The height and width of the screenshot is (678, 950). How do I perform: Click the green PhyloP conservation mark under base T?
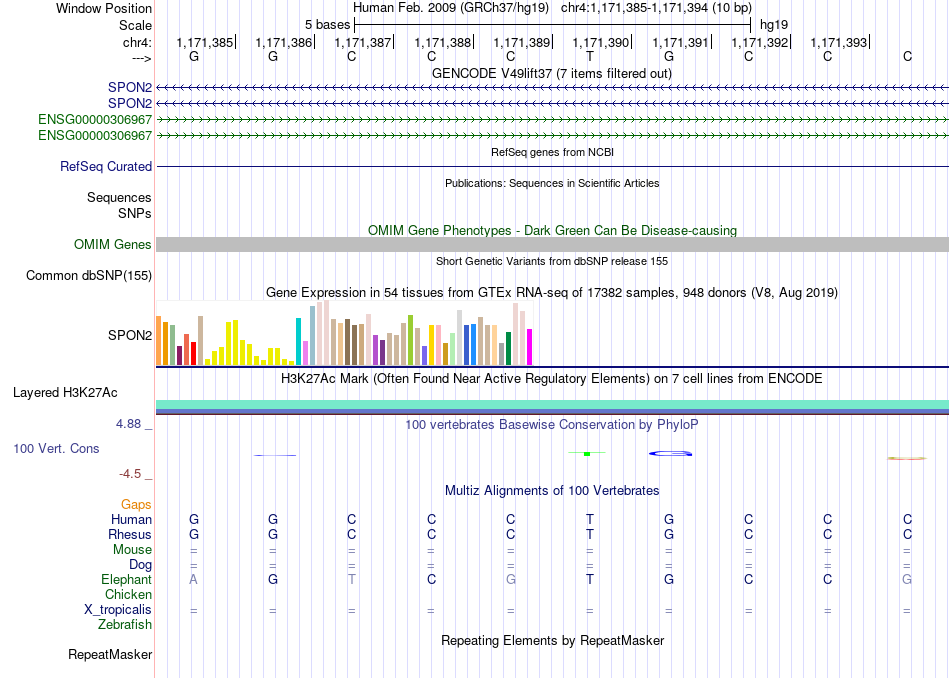[586, 453]
